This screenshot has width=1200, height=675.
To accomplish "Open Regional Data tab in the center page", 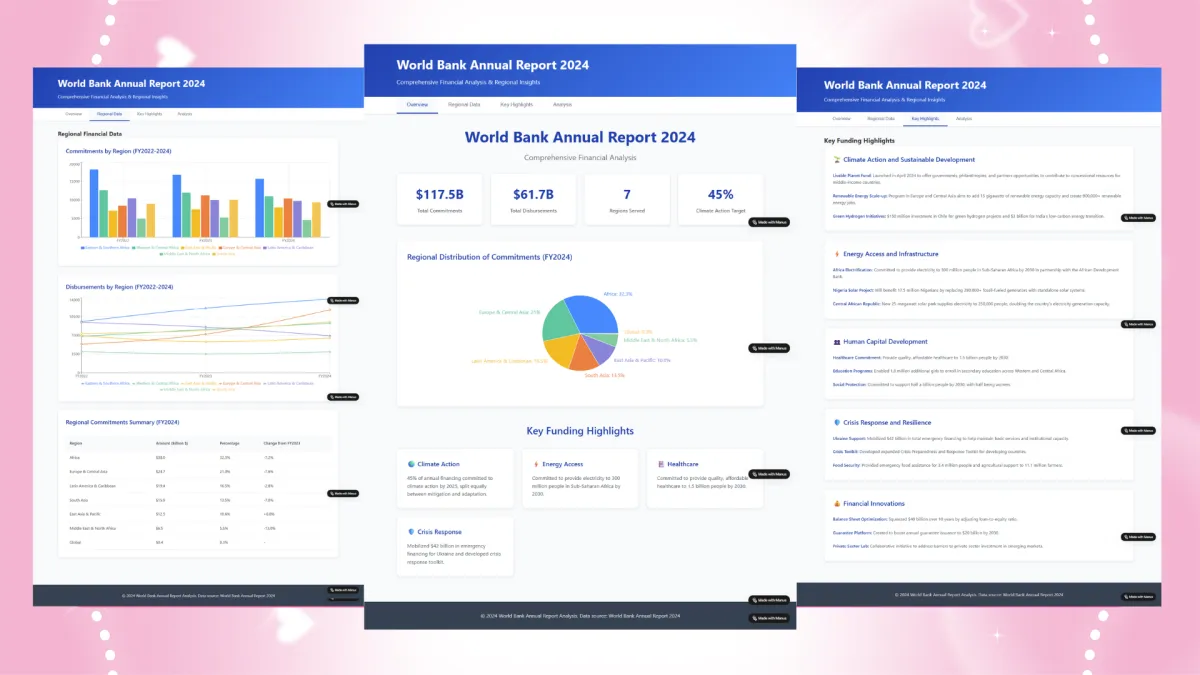I will 464,104.
